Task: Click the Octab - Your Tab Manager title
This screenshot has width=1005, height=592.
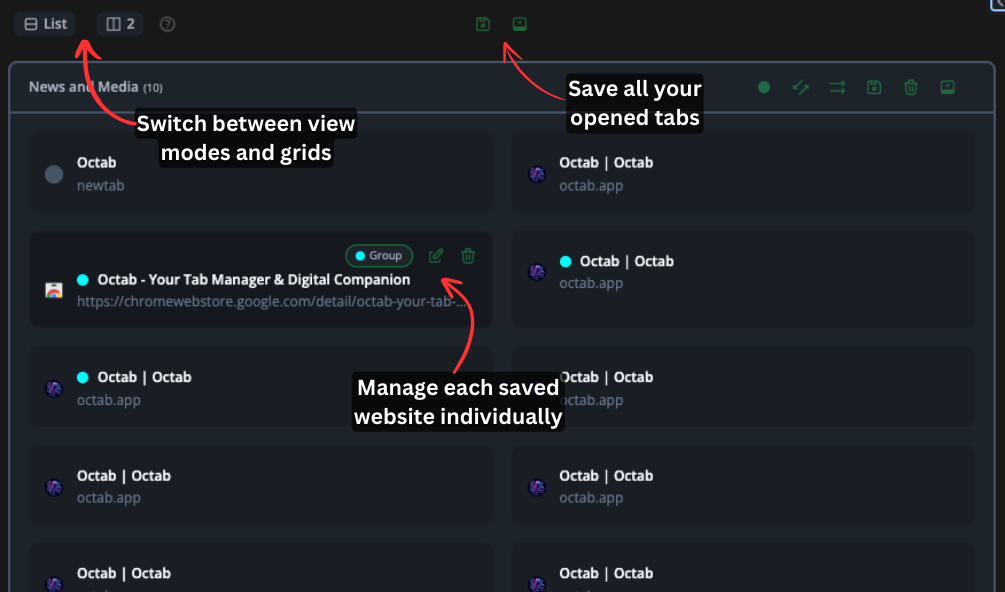Action: 254,280
